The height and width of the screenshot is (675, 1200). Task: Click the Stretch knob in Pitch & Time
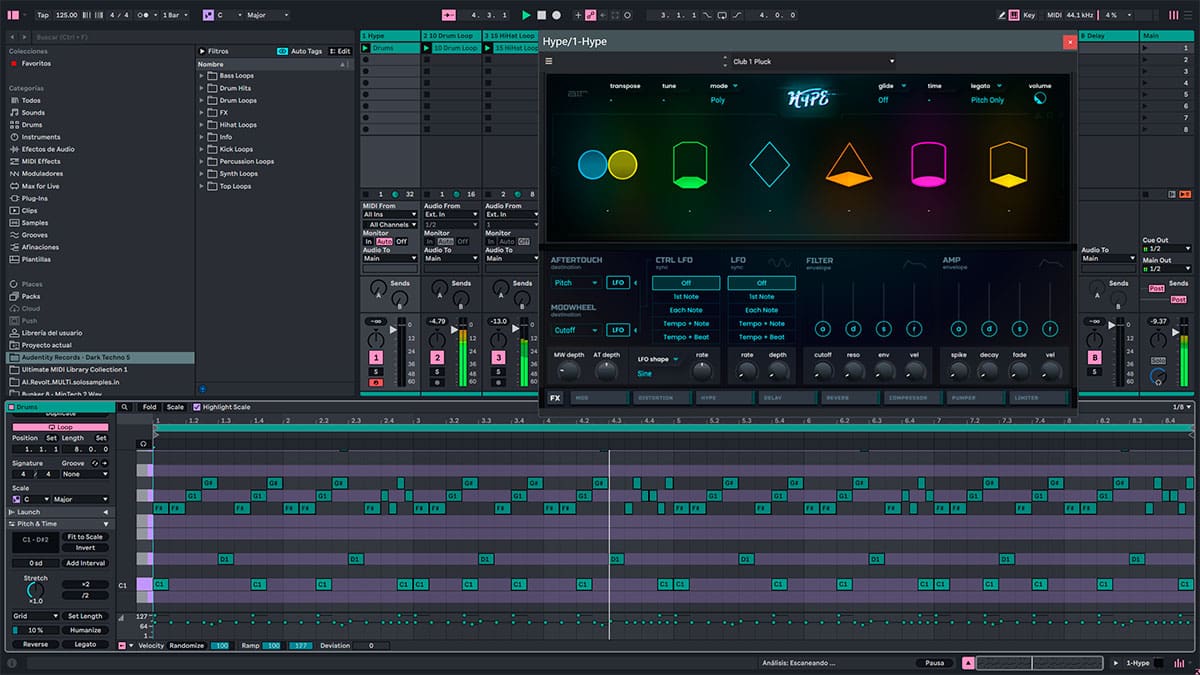(36, 590)
